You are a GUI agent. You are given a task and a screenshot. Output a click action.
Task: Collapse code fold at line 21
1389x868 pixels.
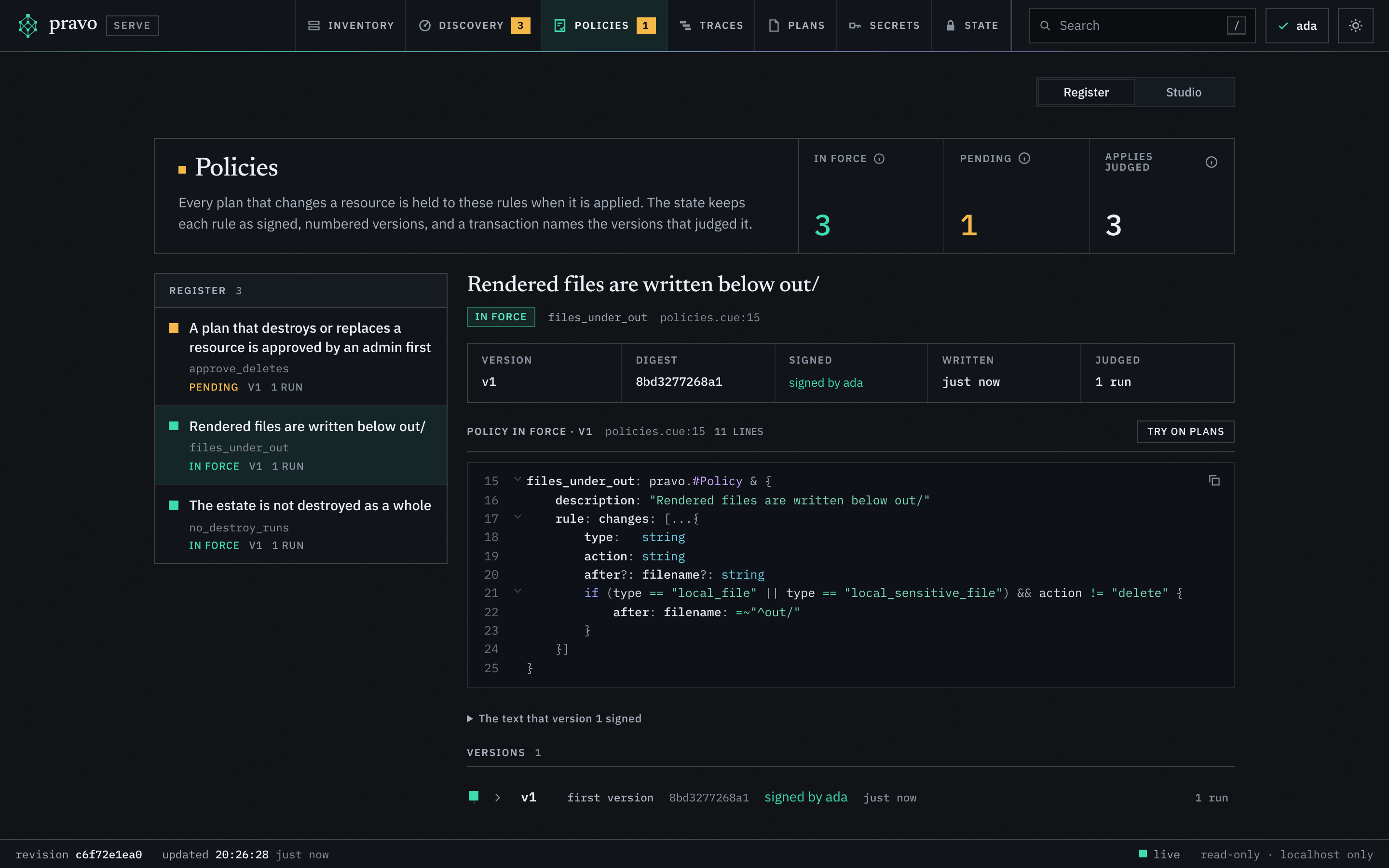click(x=517, y=591)
